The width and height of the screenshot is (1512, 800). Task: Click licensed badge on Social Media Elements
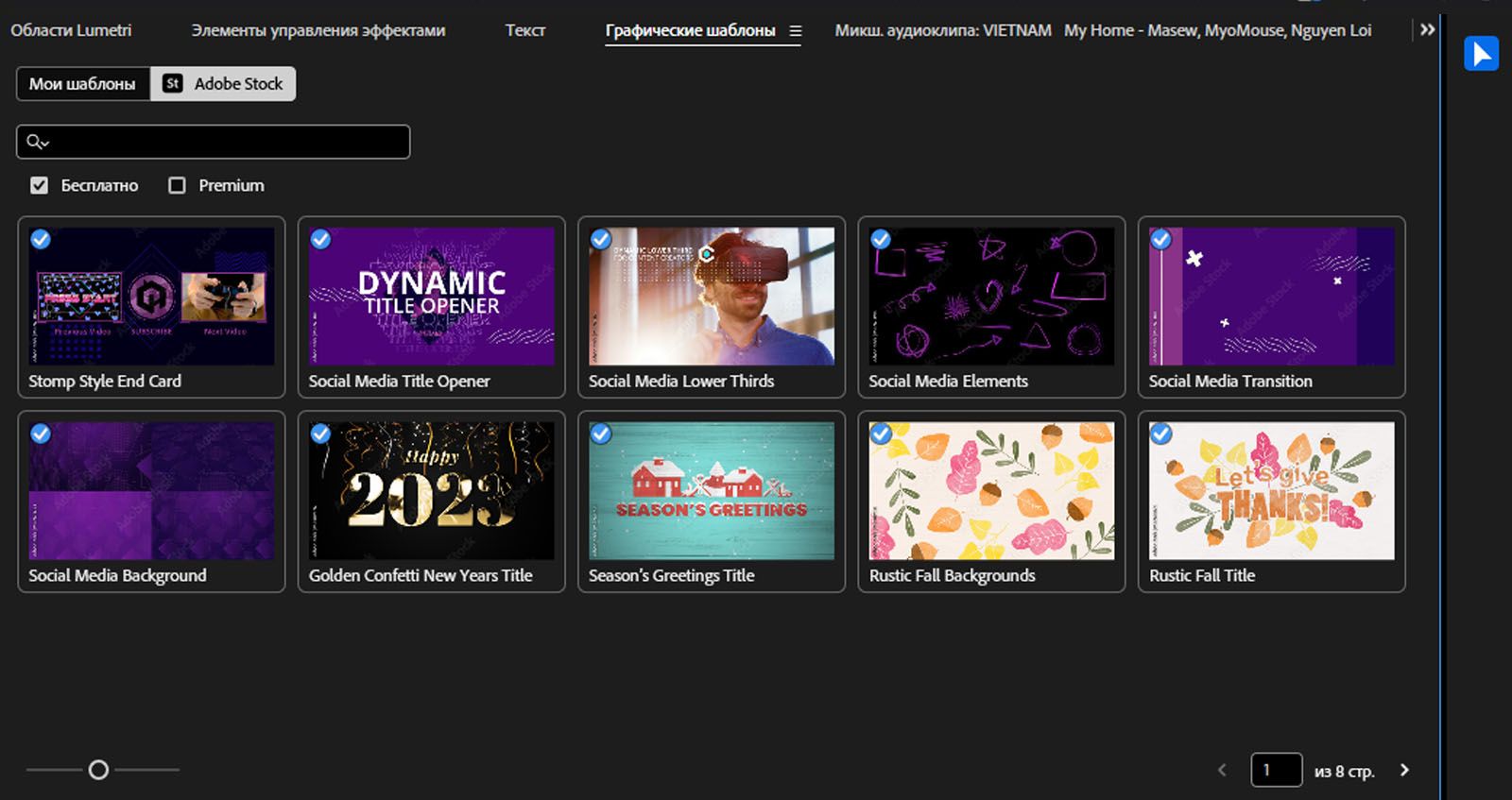click(x=881, y=239)
